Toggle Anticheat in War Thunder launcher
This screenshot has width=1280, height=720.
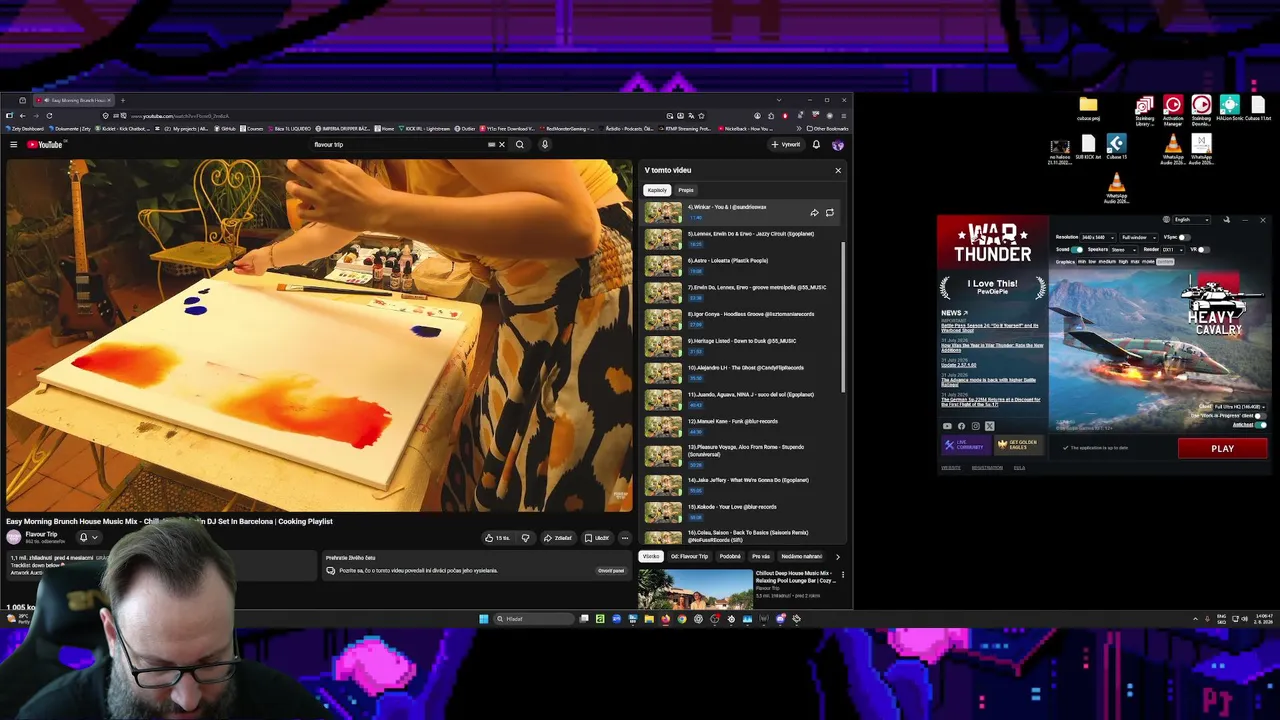pos(1262,425)
